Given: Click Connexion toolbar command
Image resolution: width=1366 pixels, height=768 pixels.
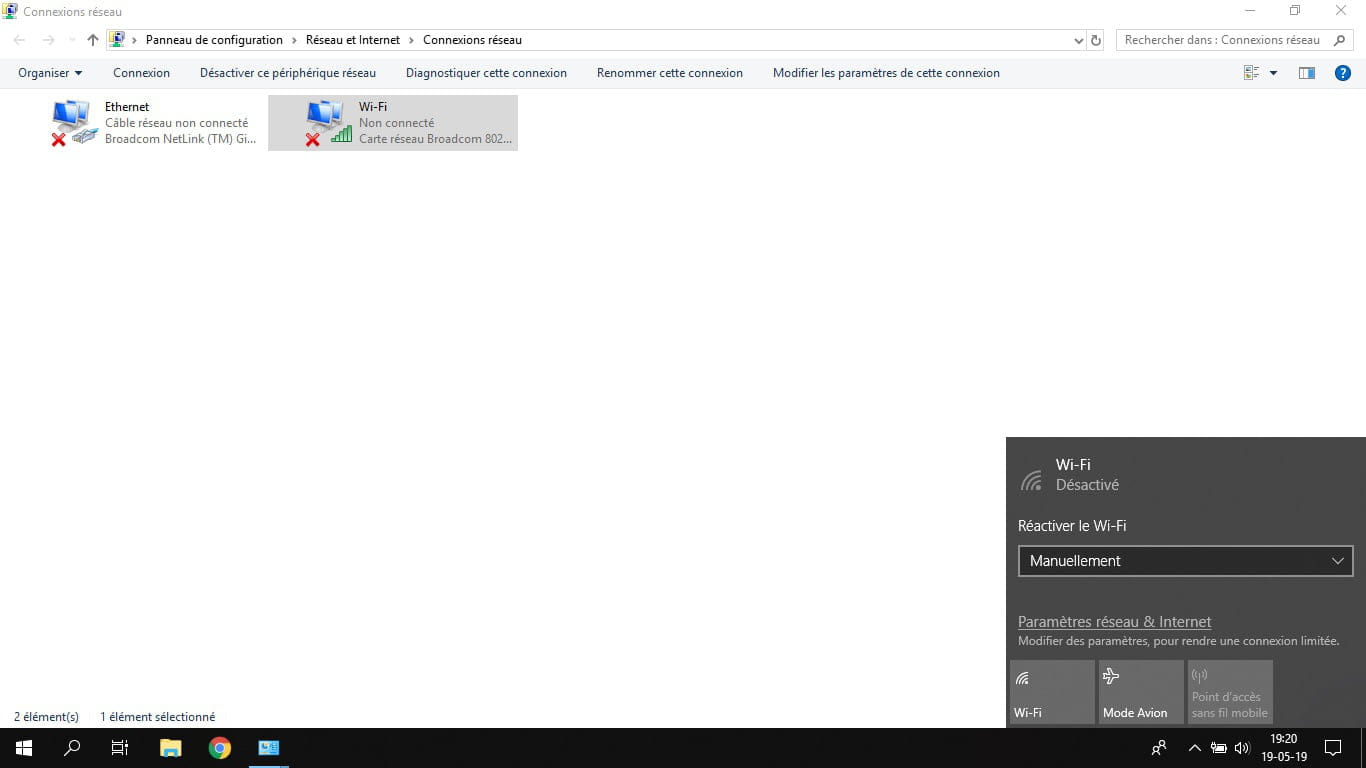Looking at the screenshot, I should 141,73.
